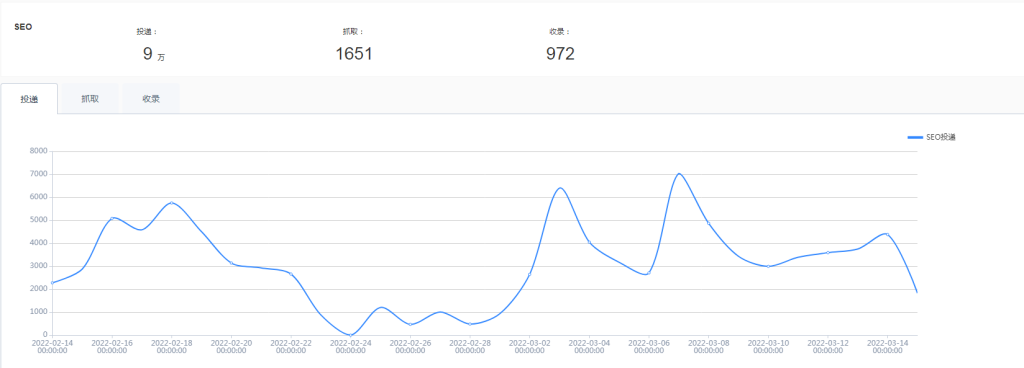
Task: Switch to the 投递 tab
Action: tap(29, 99)
